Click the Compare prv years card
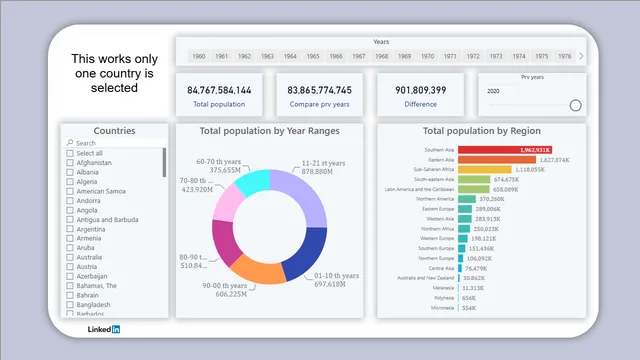 tap(320, 95)
